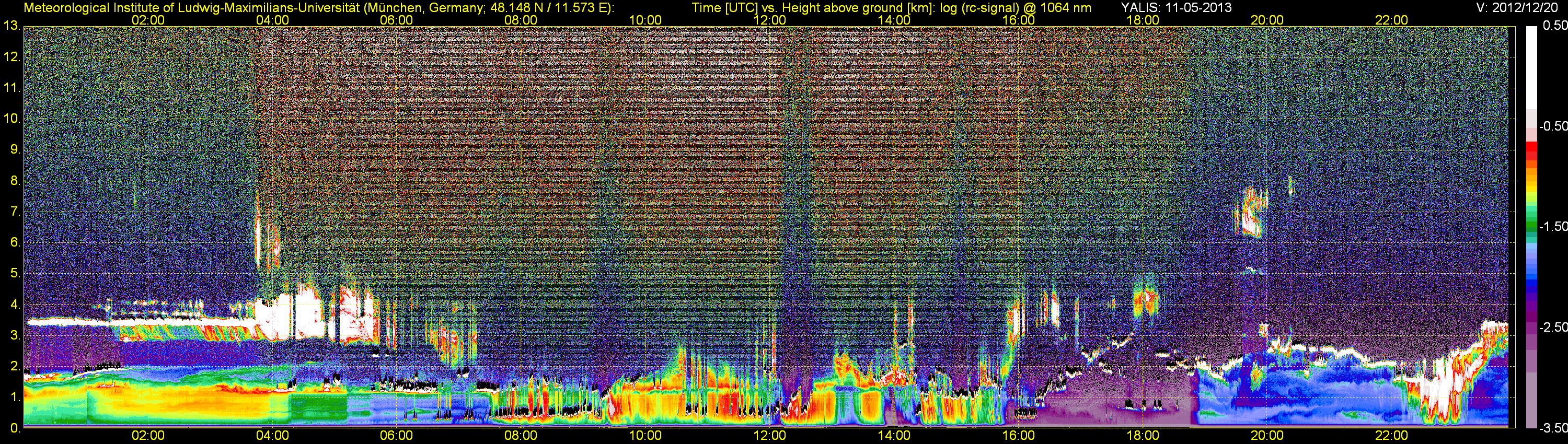This screenshot has height=444, width=1568.
Task: Click the "1." height axis label
Action: point(15,397)
